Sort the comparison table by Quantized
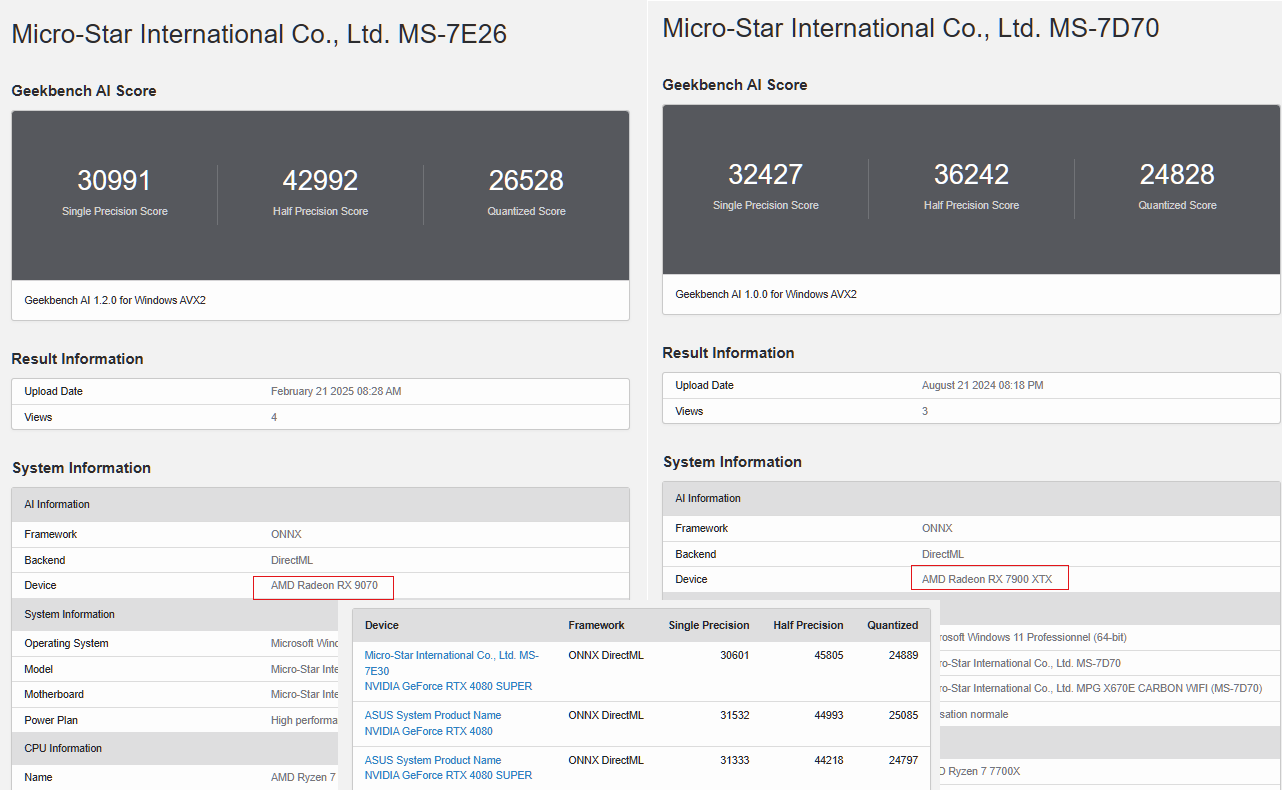The image size is (1282, 790). tap(892, 625)
